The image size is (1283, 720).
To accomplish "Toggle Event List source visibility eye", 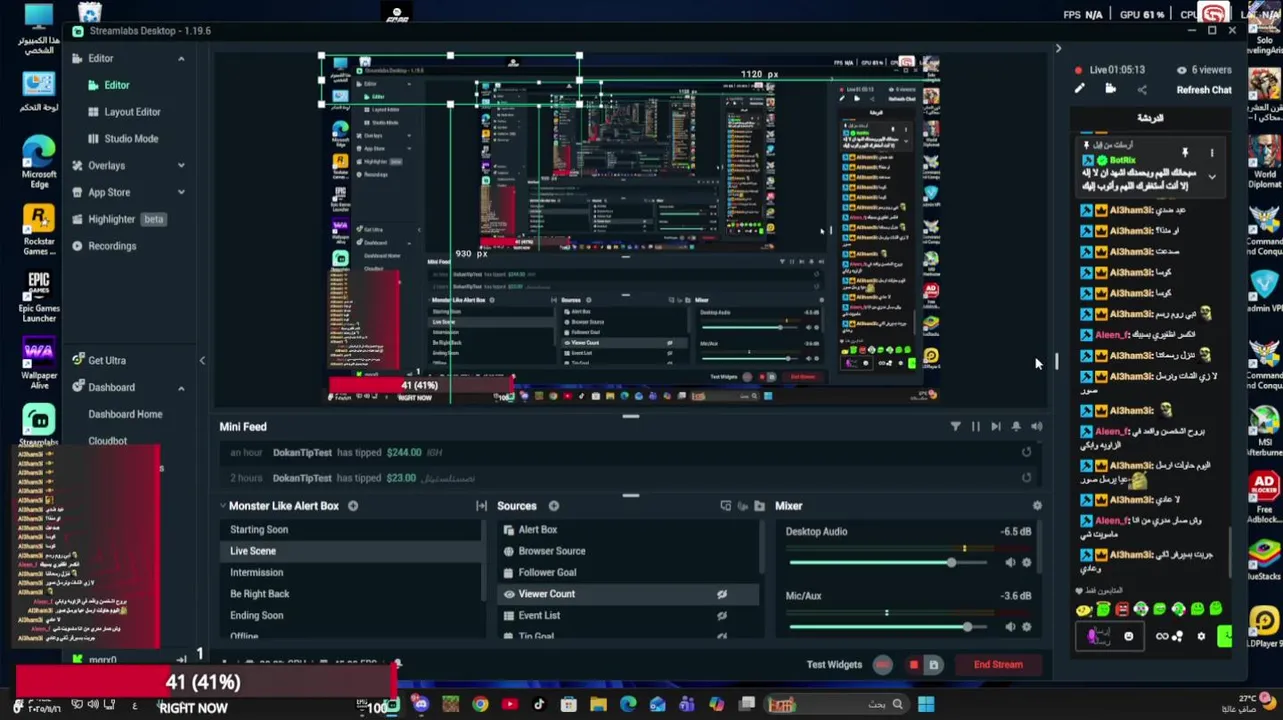I will coord(721,616).
